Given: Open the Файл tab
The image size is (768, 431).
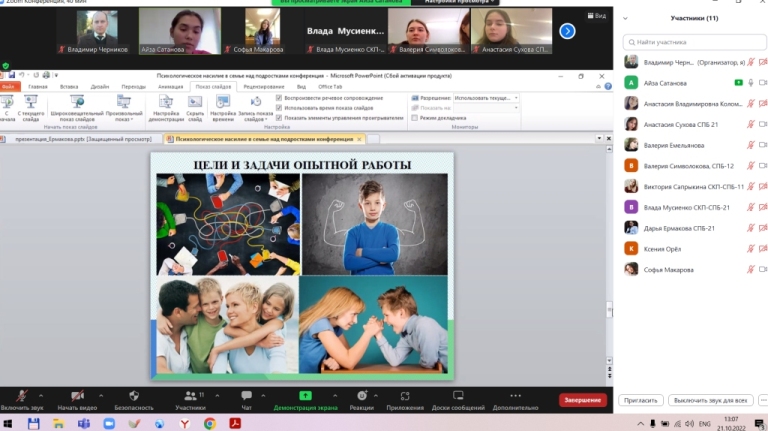Looking at the screenshot, I should click(9, 87).
